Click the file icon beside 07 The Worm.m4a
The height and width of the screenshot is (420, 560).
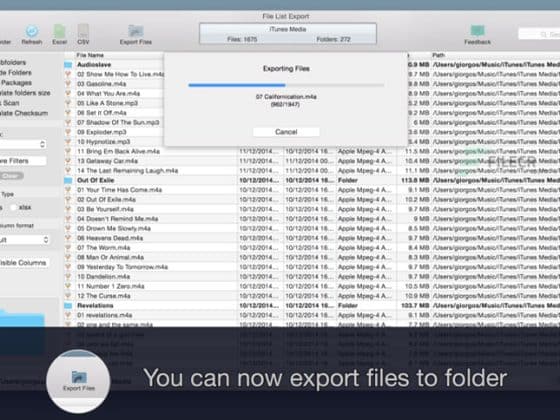pos(68,248)
